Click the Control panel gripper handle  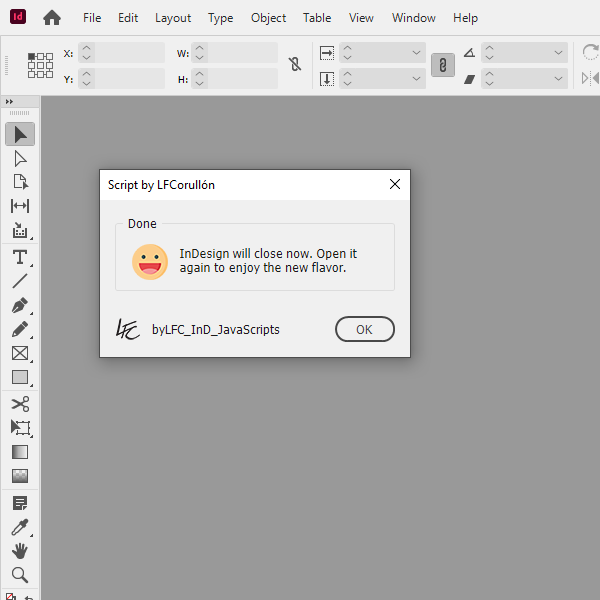7,65
